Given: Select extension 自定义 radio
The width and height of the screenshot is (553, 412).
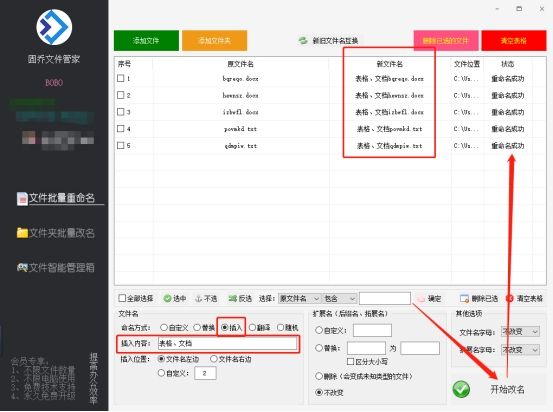Looking at the screenshot, I should click(x=319, y=331).
